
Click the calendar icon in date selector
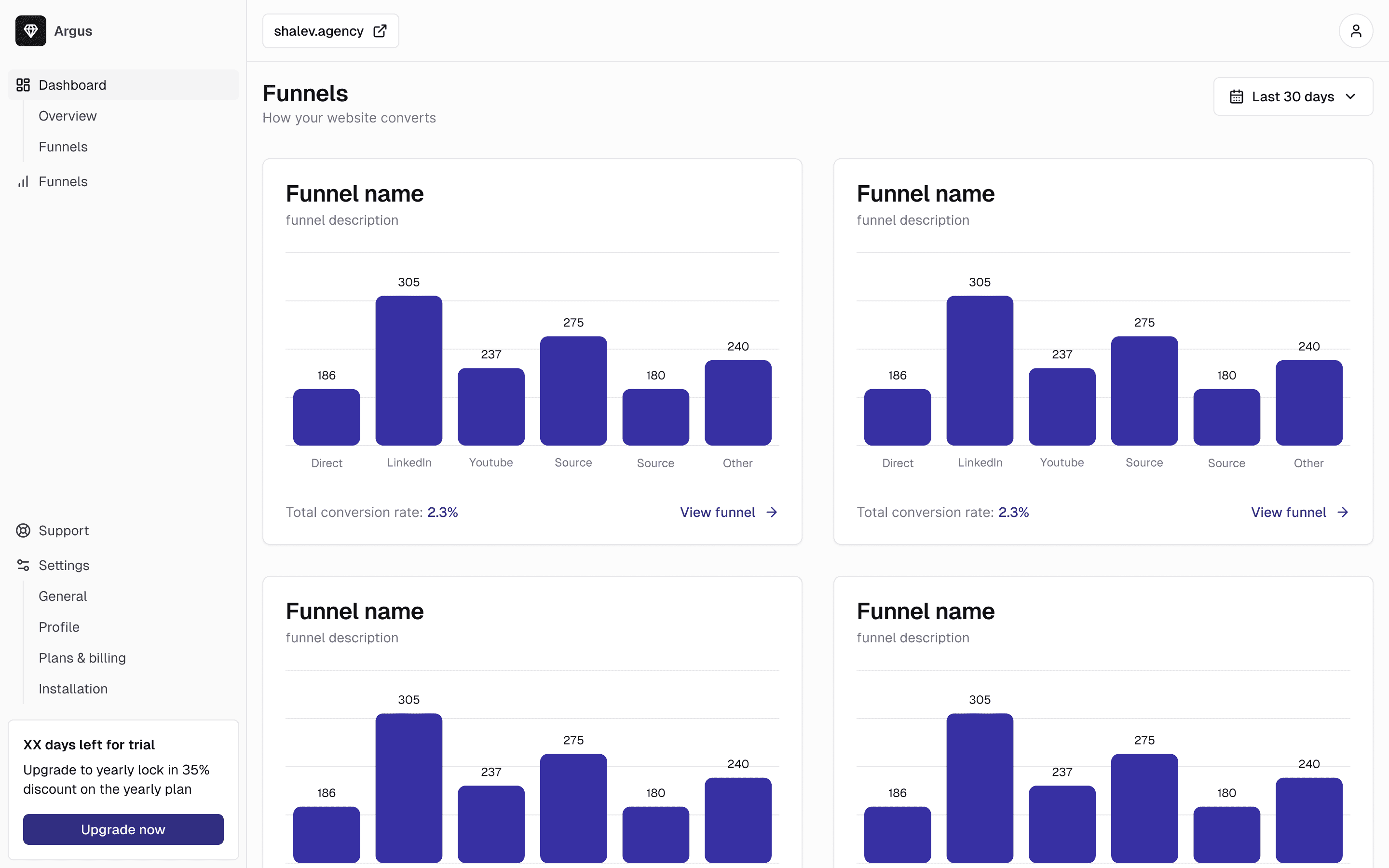pyautogui.click(x=1236, y=96)
